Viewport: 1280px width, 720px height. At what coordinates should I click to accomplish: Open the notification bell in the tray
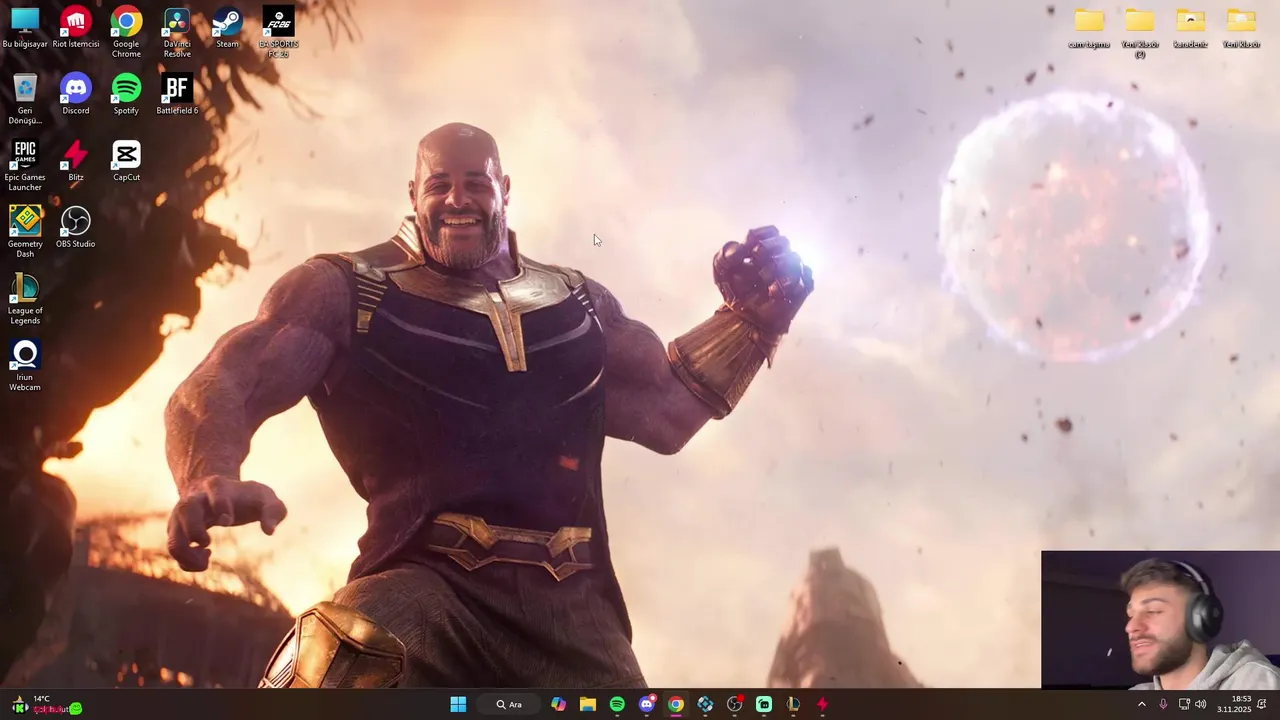(1262, 704)
